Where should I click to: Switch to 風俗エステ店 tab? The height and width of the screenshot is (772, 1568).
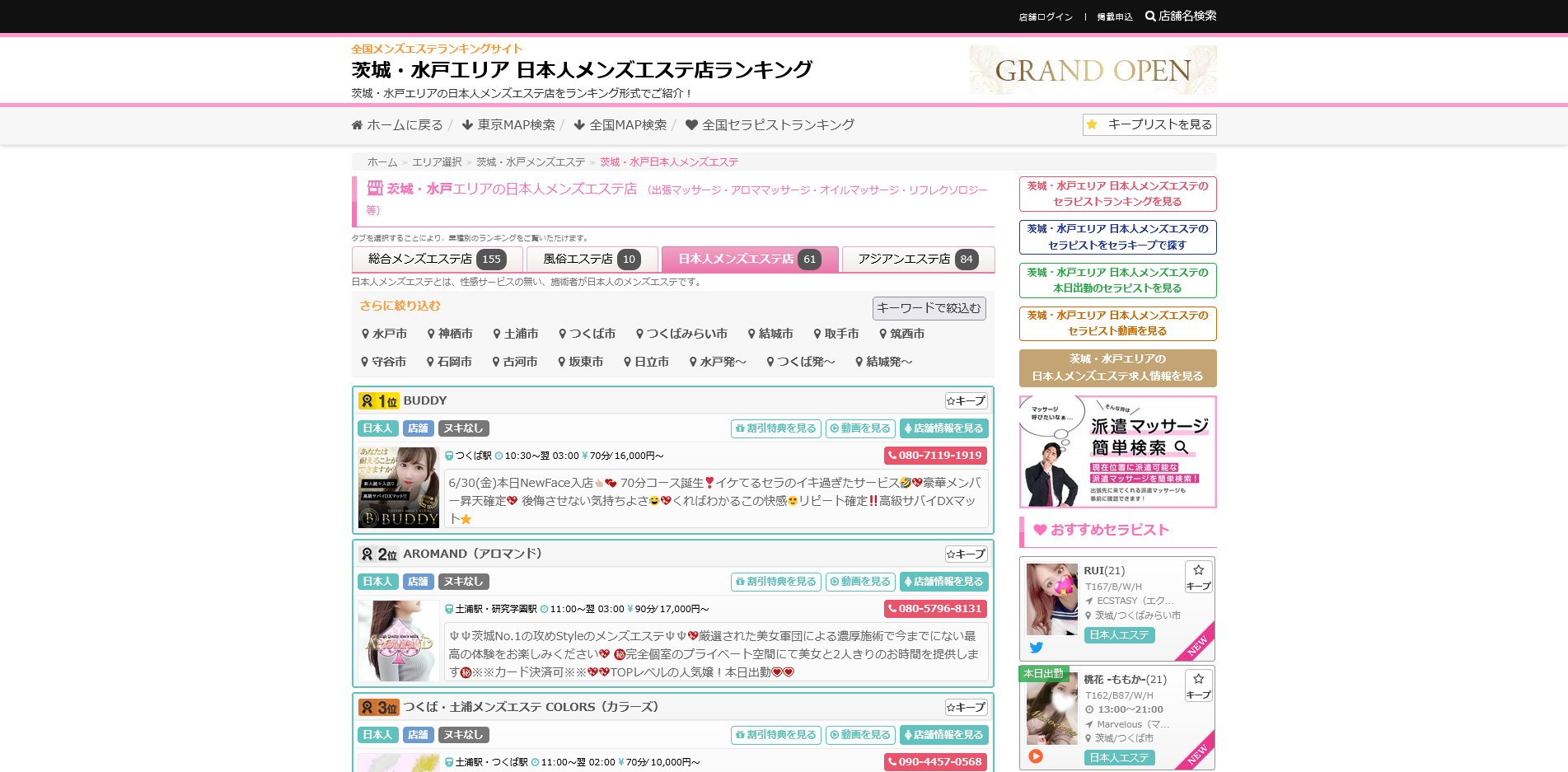tap(592, 259)
